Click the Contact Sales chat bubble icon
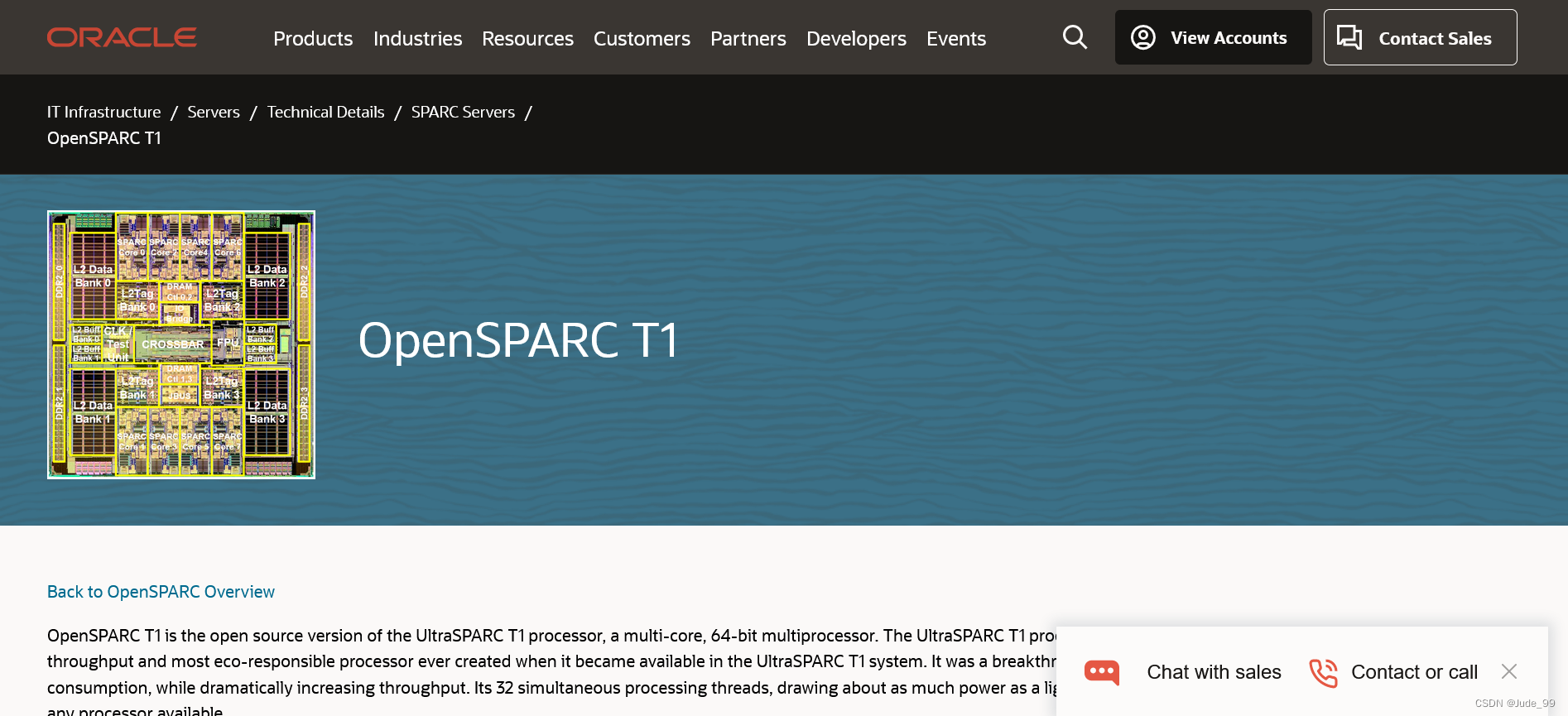Image resolution: width=1568 pixels, height=716 pixels. tap(1349, 37)
